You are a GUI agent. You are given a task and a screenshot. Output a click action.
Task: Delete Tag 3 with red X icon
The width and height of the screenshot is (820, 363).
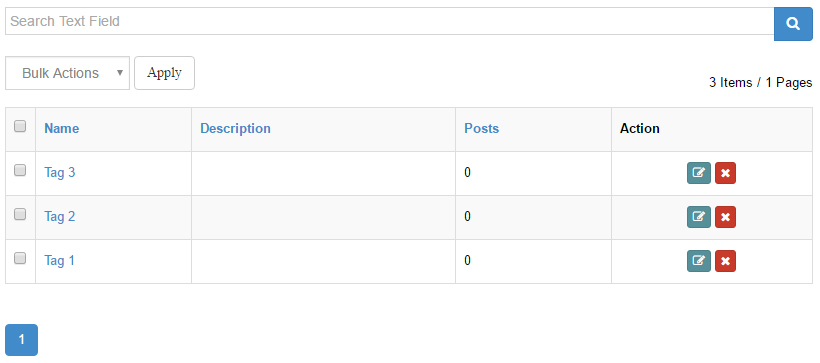coord(725,173)
